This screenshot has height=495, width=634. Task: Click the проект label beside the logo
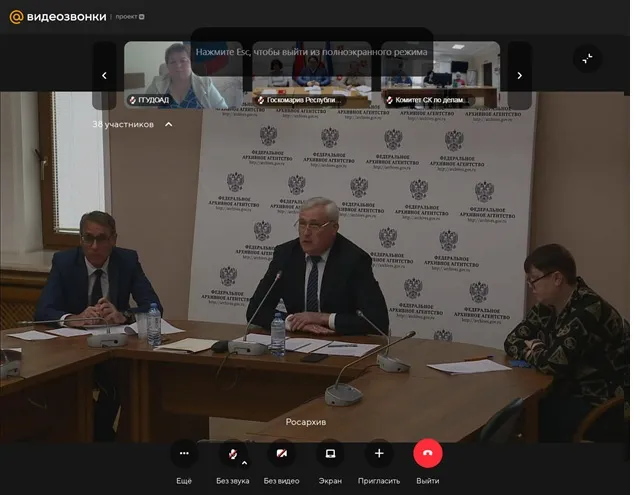point(130,17)
